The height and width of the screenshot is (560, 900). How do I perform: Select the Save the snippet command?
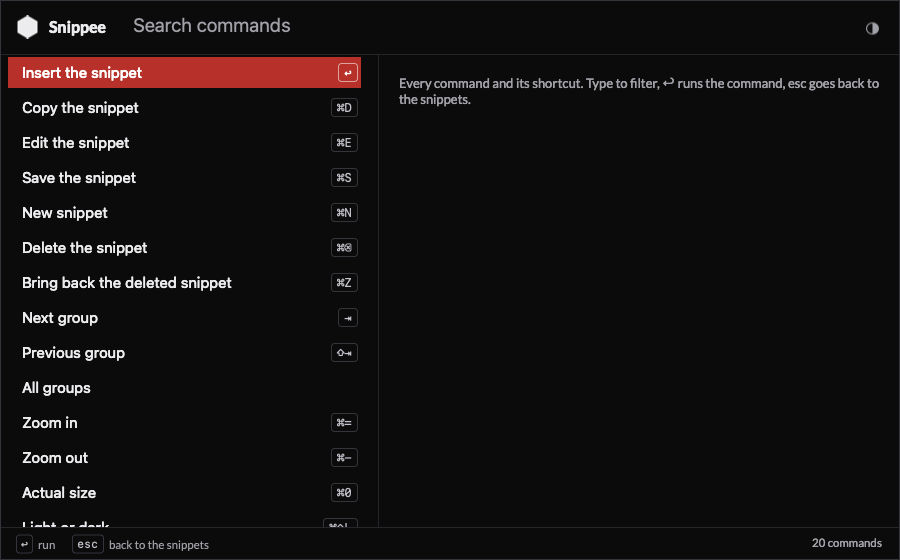click(x=184, y=177)
